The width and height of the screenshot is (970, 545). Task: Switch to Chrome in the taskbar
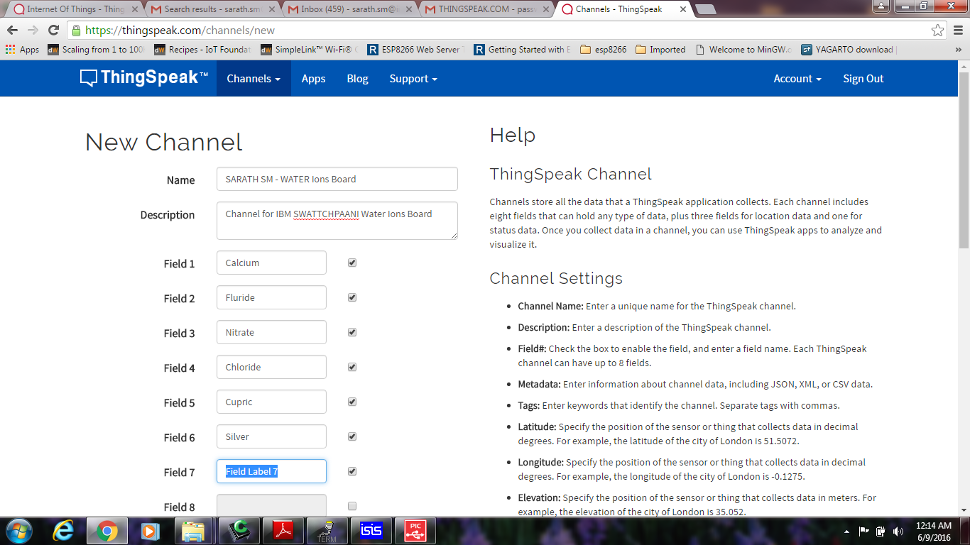click(106, 531)
